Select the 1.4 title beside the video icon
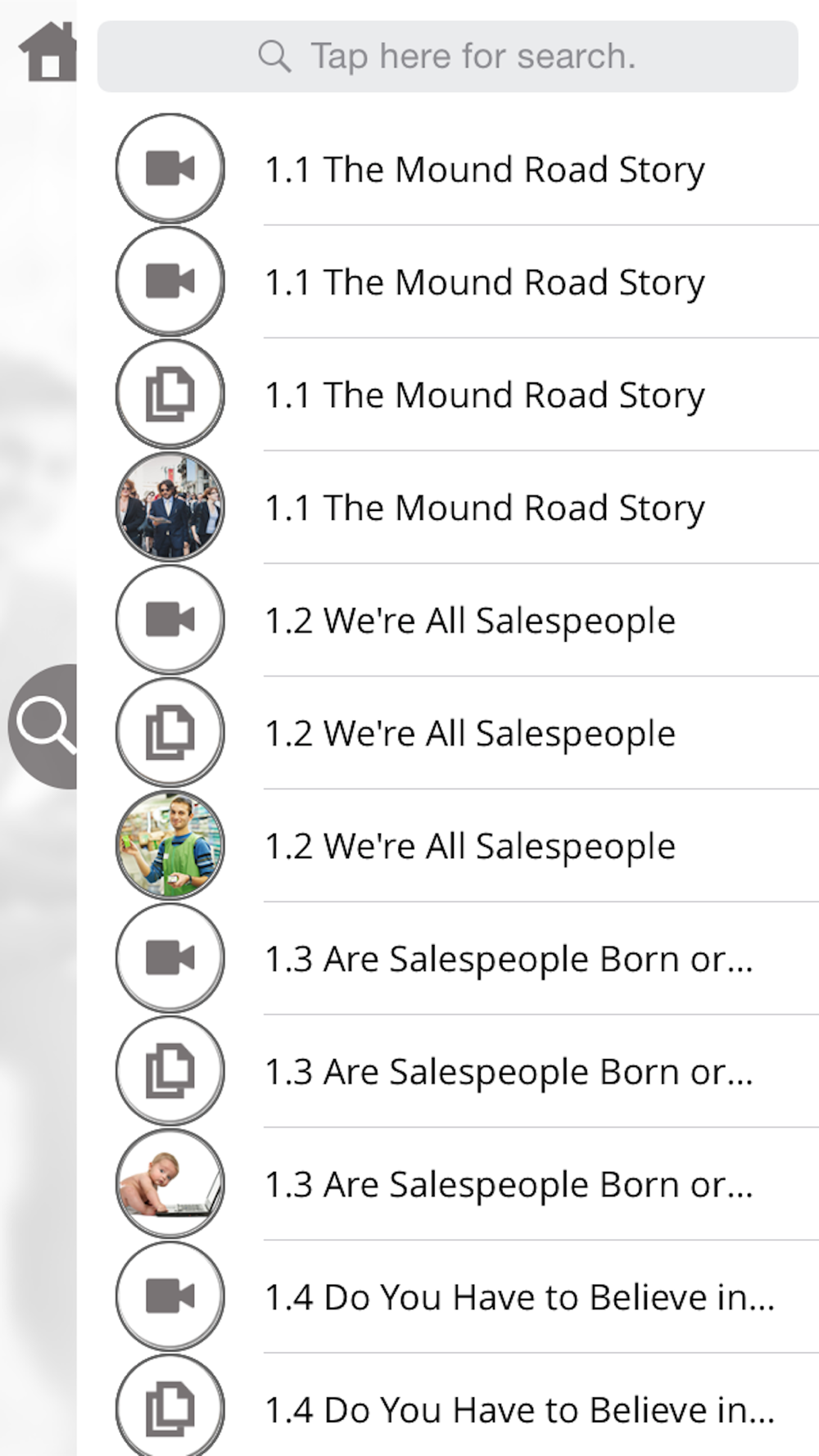Image resolution: width=819 pixels, height=1456 pixels. [x=519, y=1297]
